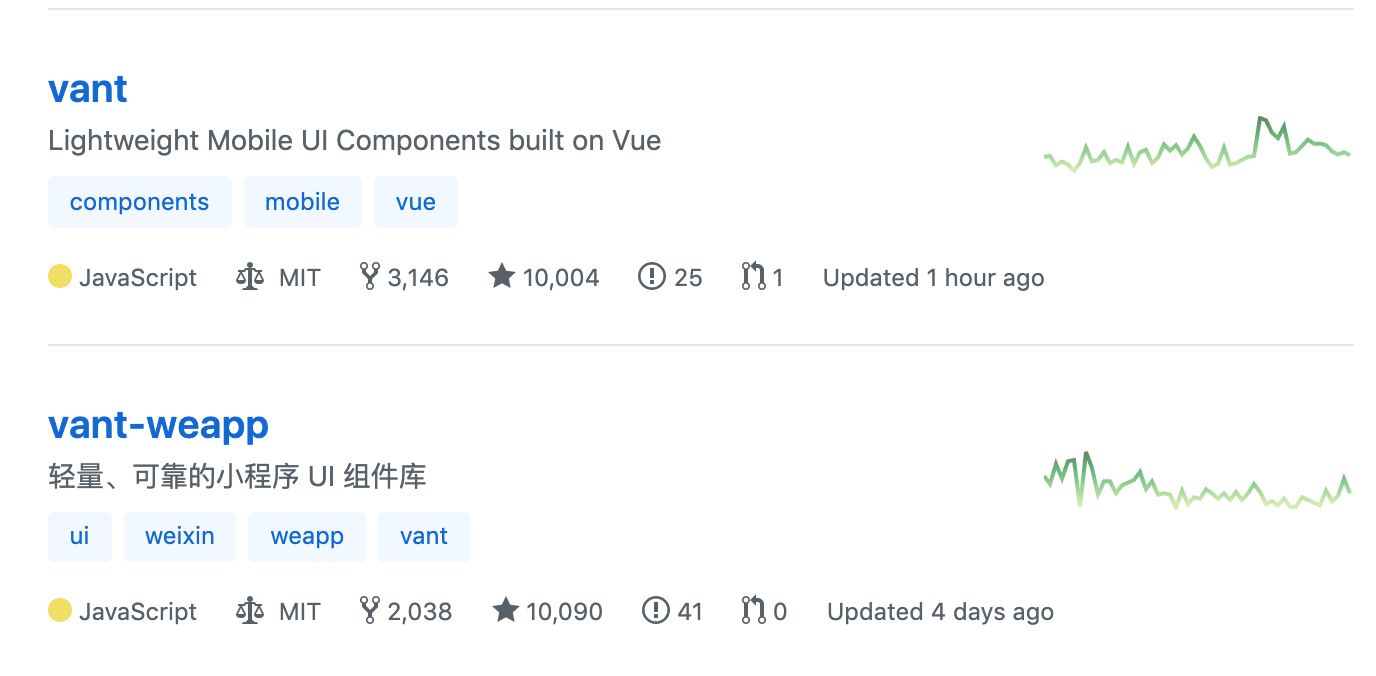This screenshot has width=1376, height=676.
Task: Open the vant repository link
Action: click(88, 89)
